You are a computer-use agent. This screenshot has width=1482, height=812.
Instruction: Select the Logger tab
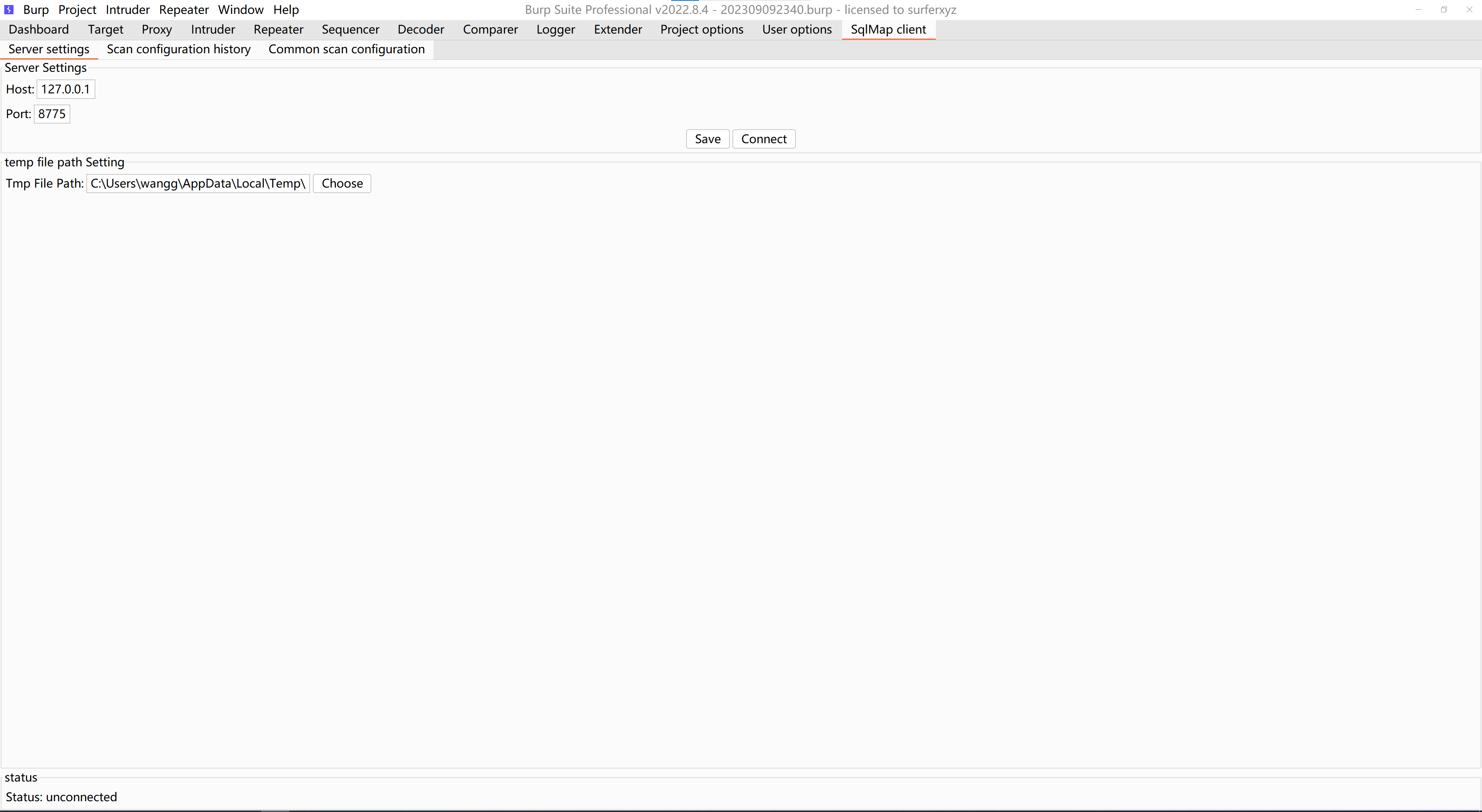[x=555, y=29]
